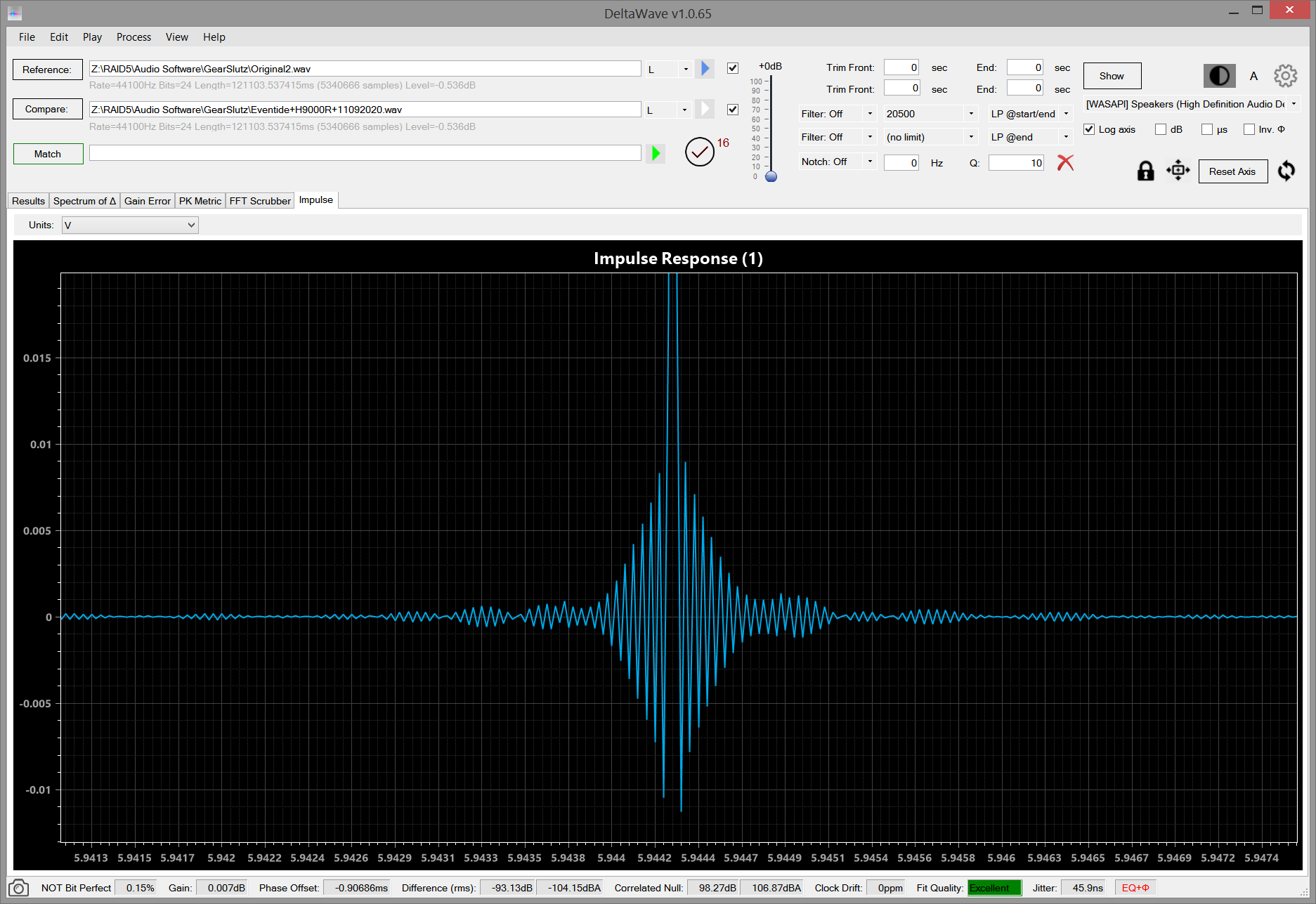Open the File menu
1316x904 pixels.
pos(27,37)
